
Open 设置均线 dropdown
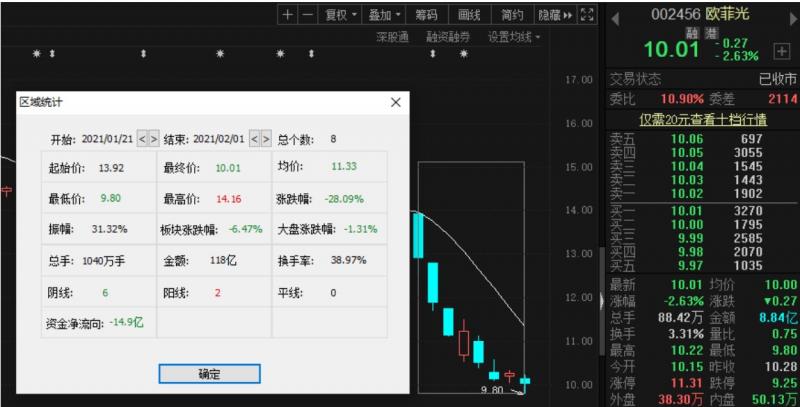coord(514,37)
